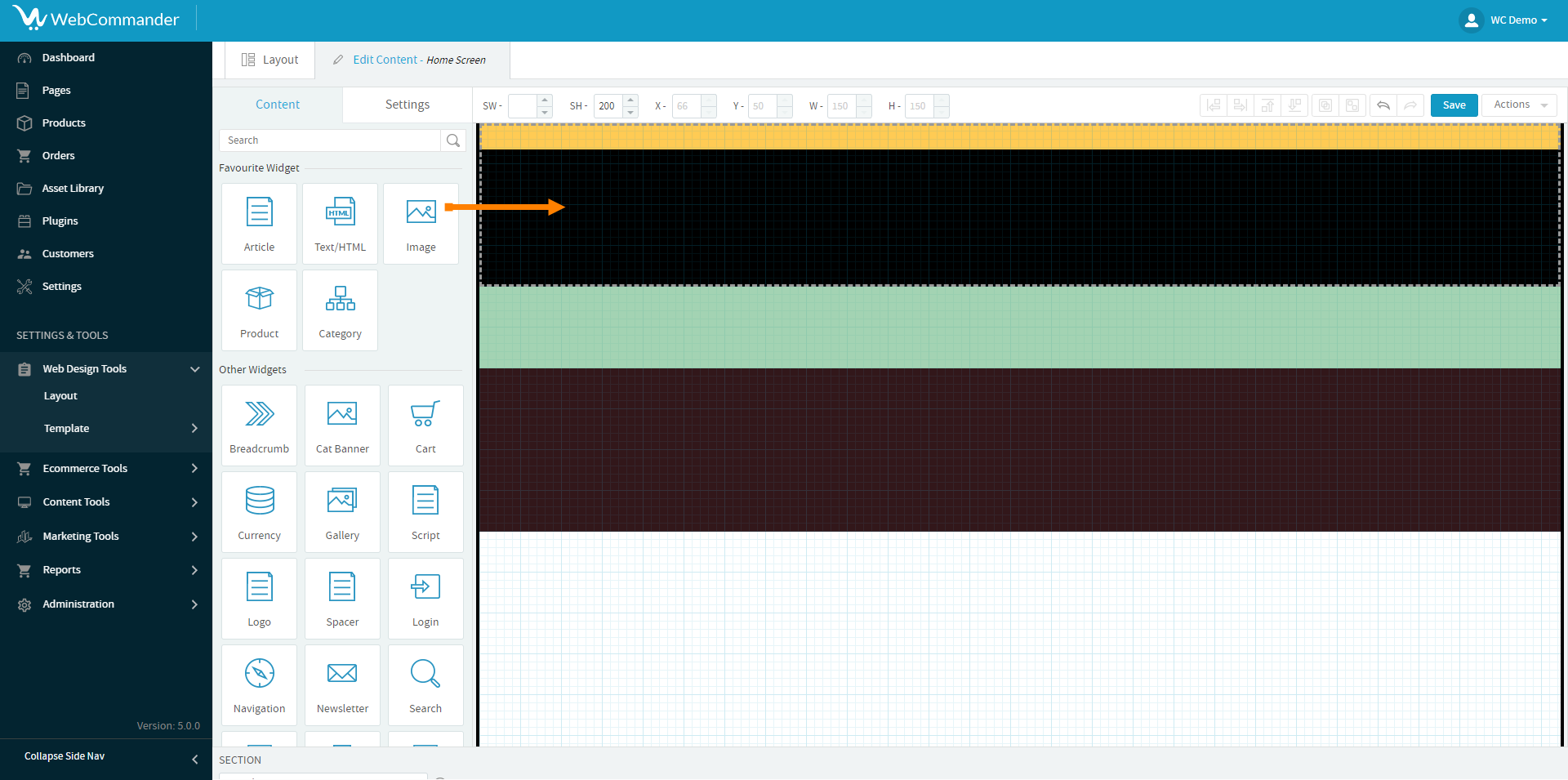1568x780 pixels.
Task: Open the Actions dropdown
Action: click(1519, 105)
